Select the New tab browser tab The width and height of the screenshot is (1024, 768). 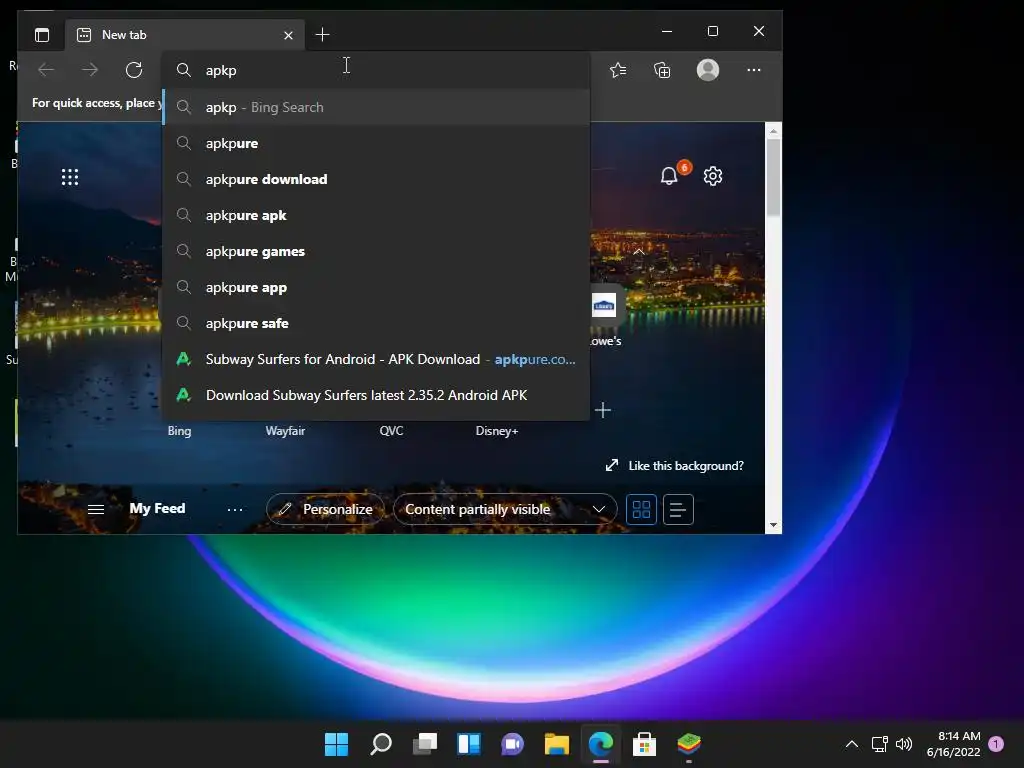185,35
